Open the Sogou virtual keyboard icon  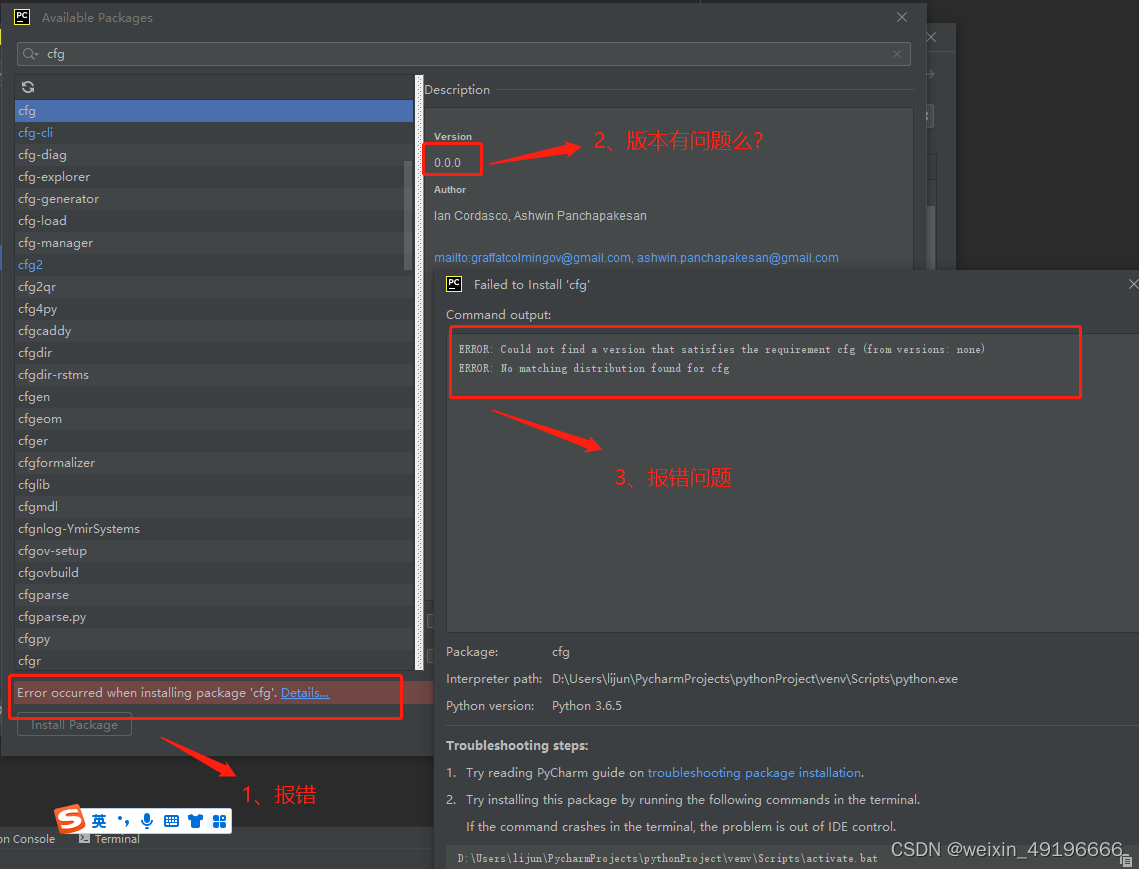point(170,820)
